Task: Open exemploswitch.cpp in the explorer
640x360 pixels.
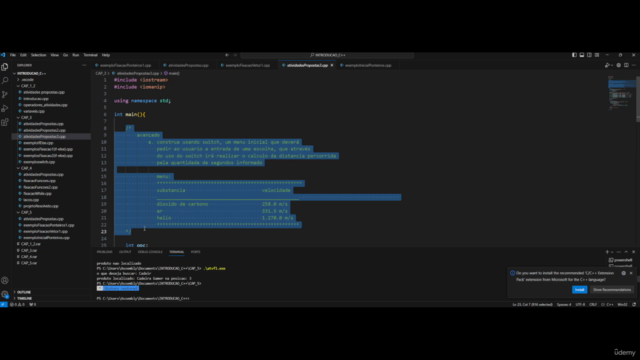Action: click(x=39, y=162)
